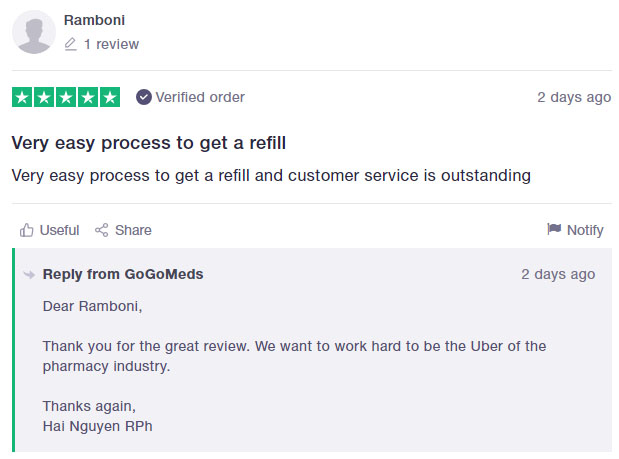The width and height of the screenshot is (619, 459).
Task: Click the share nodes icon
Action: click(x=101, y=230)
